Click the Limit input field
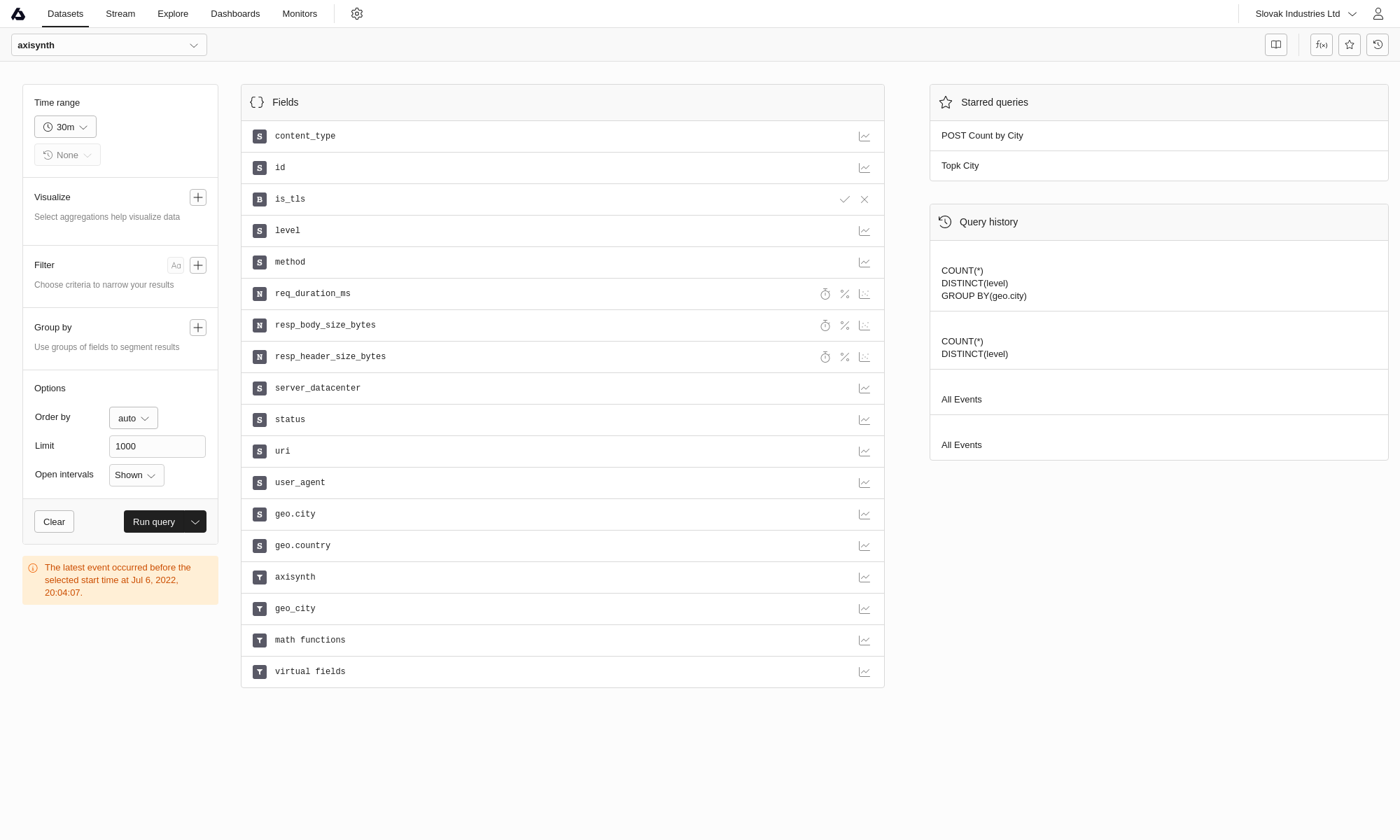The height and width of the screenshot is (840, 1400). pos(157,447)
